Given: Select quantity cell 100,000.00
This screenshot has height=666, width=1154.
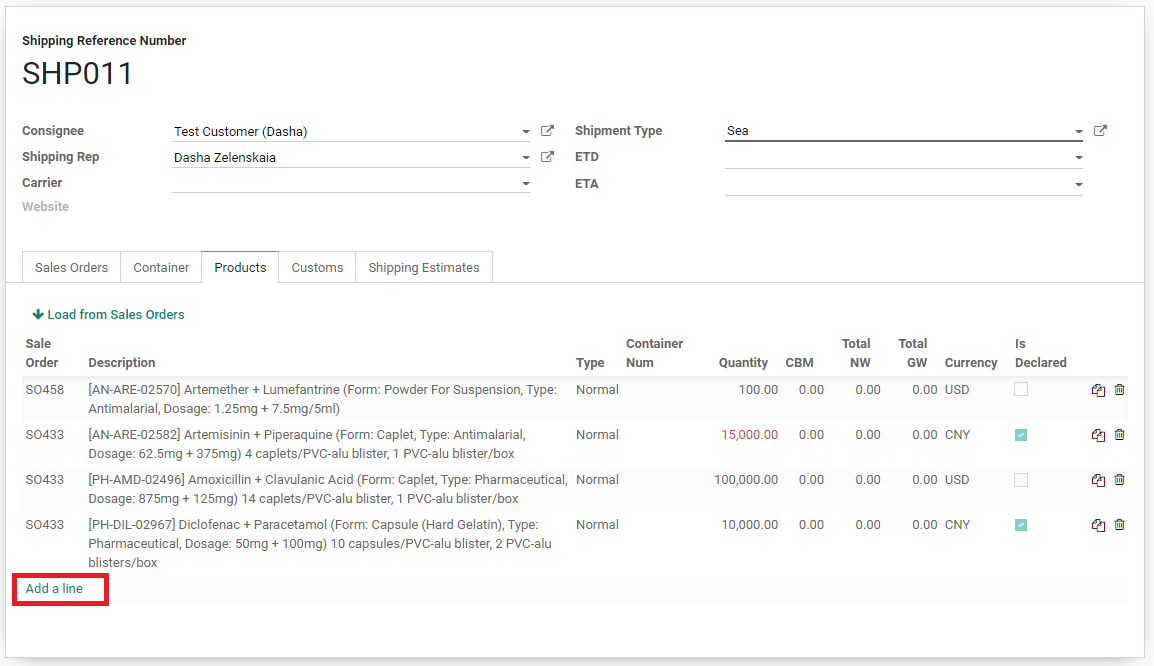Looking at the screenshot, I should 746,480.
